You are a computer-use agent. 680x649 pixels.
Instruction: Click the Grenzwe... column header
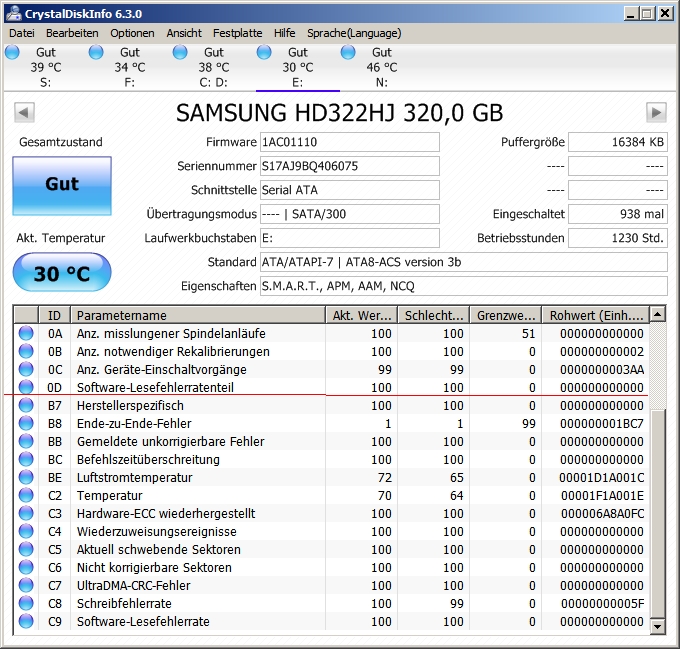pyautogui.click(x=506, y=315)
